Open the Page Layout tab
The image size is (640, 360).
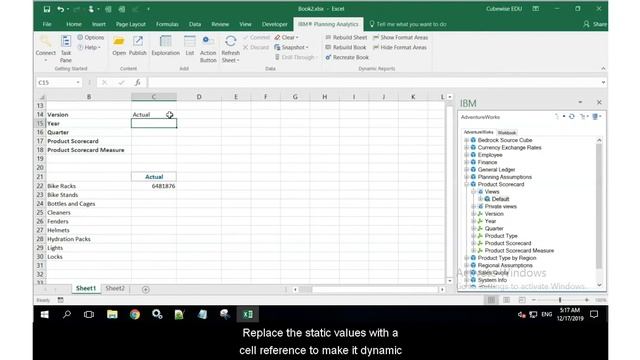pyautogui.click(x=131, y=24)
